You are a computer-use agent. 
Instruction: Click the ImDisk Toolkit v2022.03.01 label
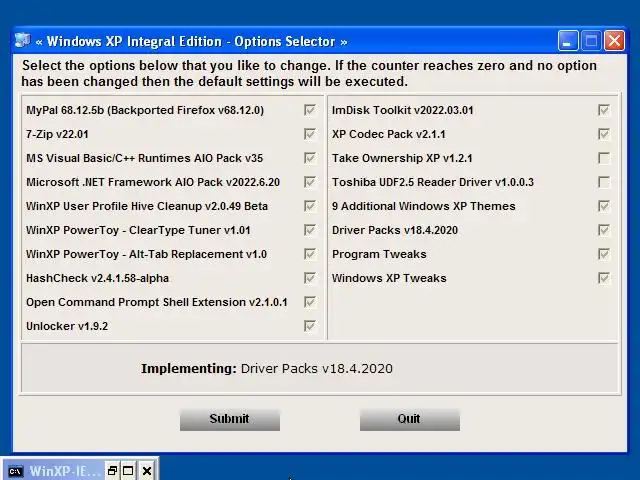402,110
